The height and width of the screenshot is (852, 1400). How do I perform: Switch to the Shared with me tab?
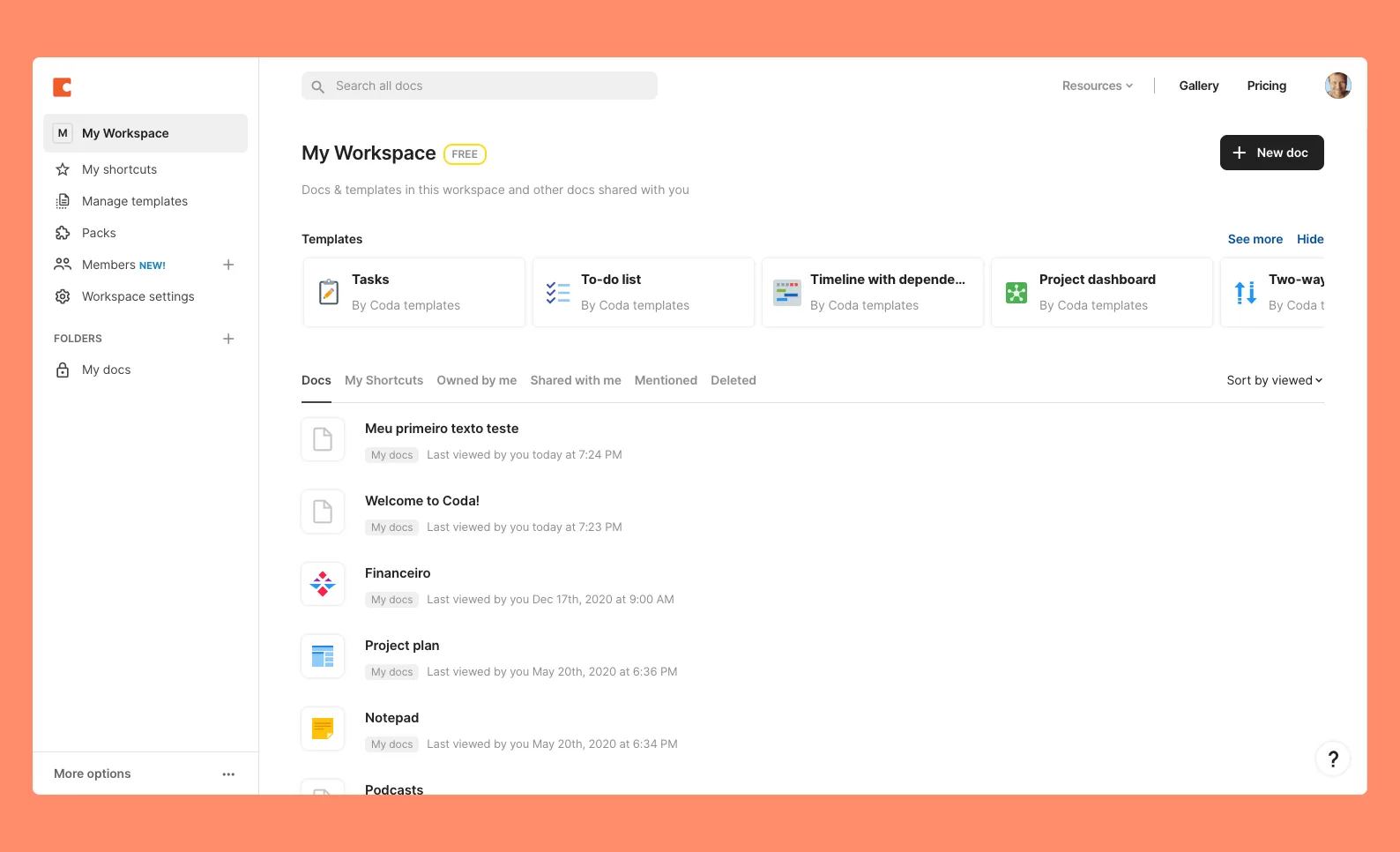point(575,380)
